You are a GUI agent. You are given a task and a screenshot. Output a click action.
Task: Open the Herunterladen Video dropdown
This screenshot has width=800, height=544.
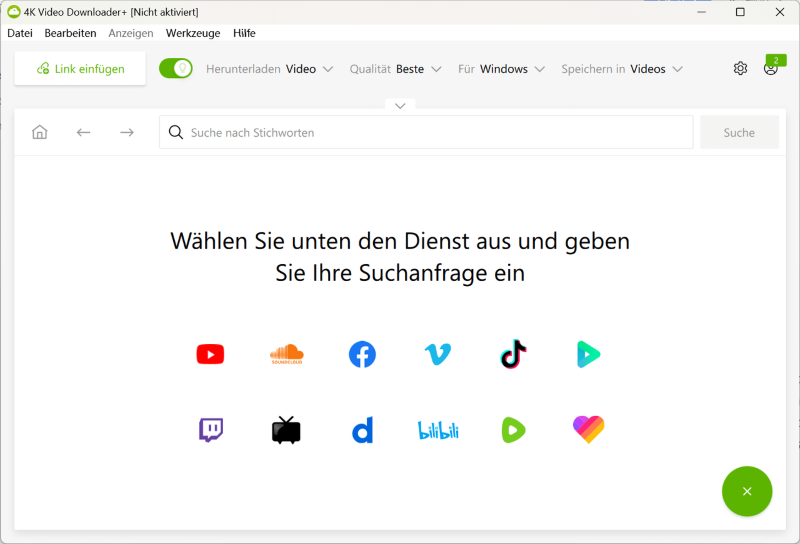[x=269, y=69]
